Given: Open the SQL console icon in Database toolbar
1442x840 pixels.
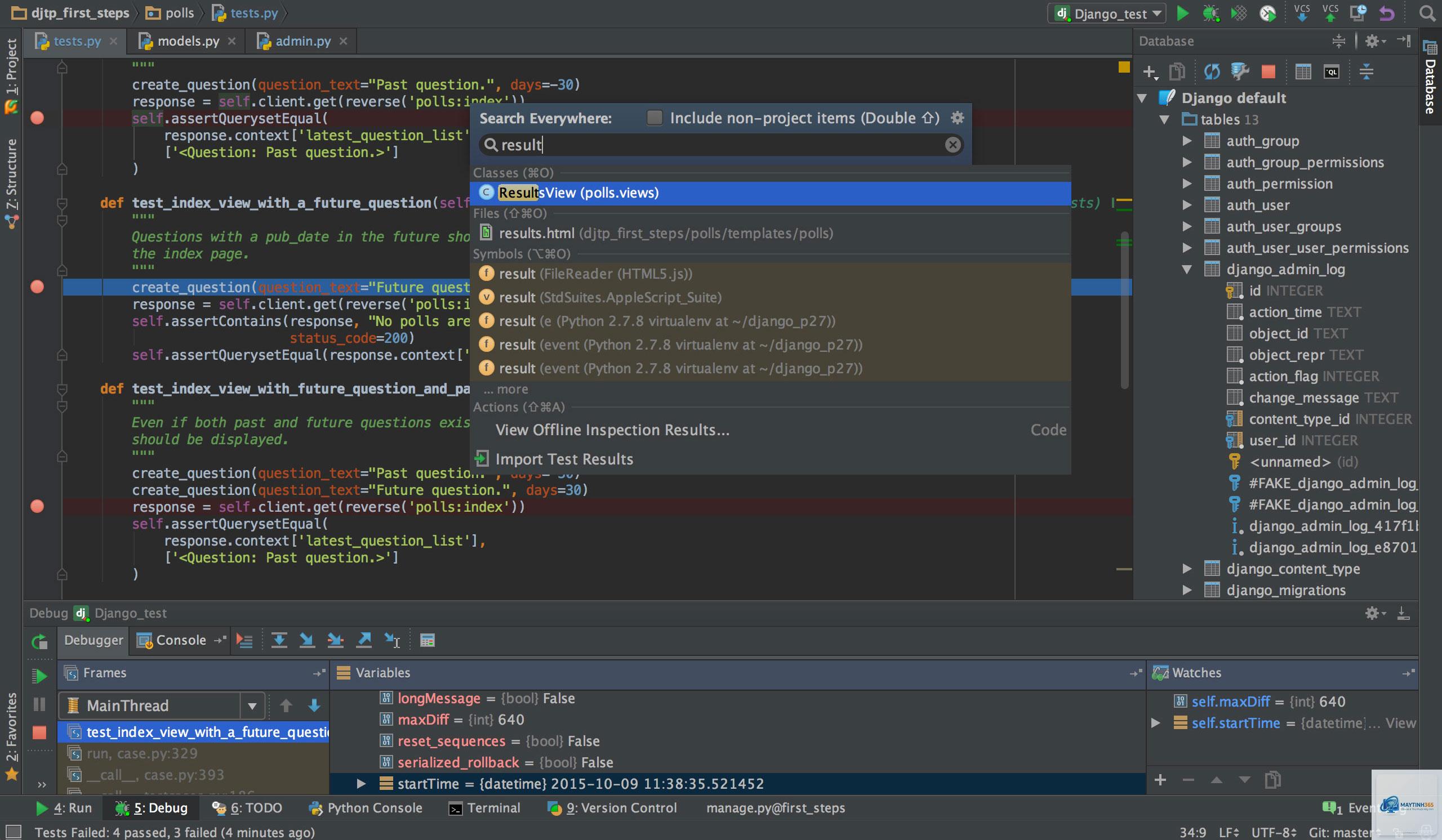Looking at the screenshot, I should [1332, 72].
